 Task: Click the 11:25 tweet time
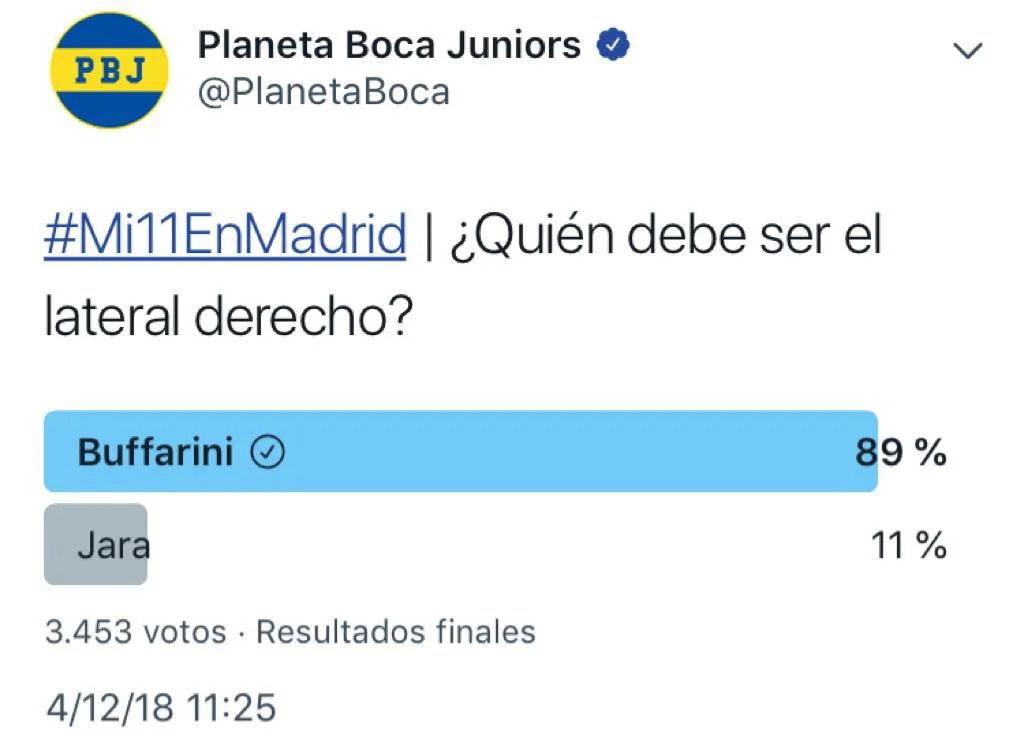click(231, 708)
